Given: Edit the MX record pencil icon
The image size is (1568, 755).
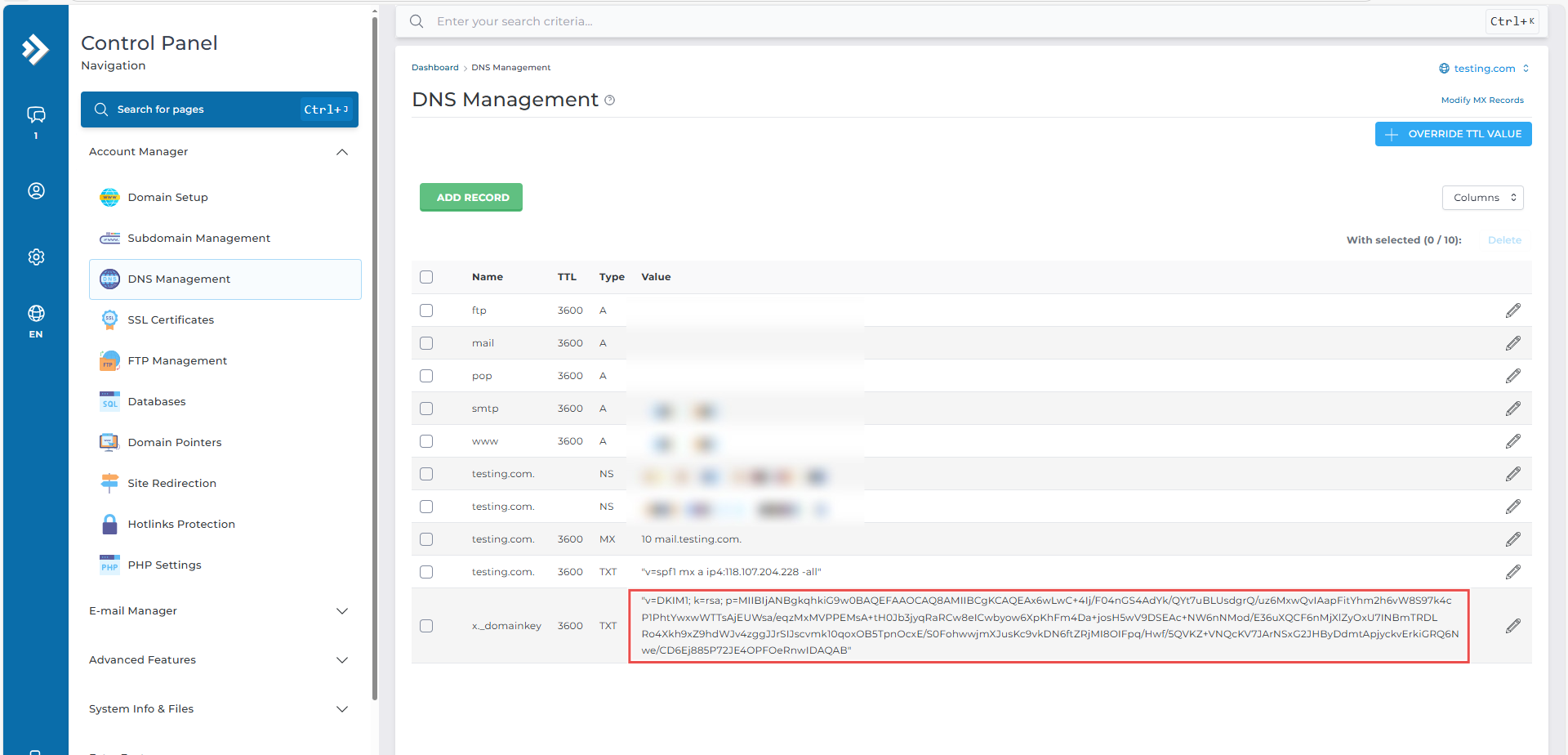Looking at the screenshot, I should click(1512, 539).
